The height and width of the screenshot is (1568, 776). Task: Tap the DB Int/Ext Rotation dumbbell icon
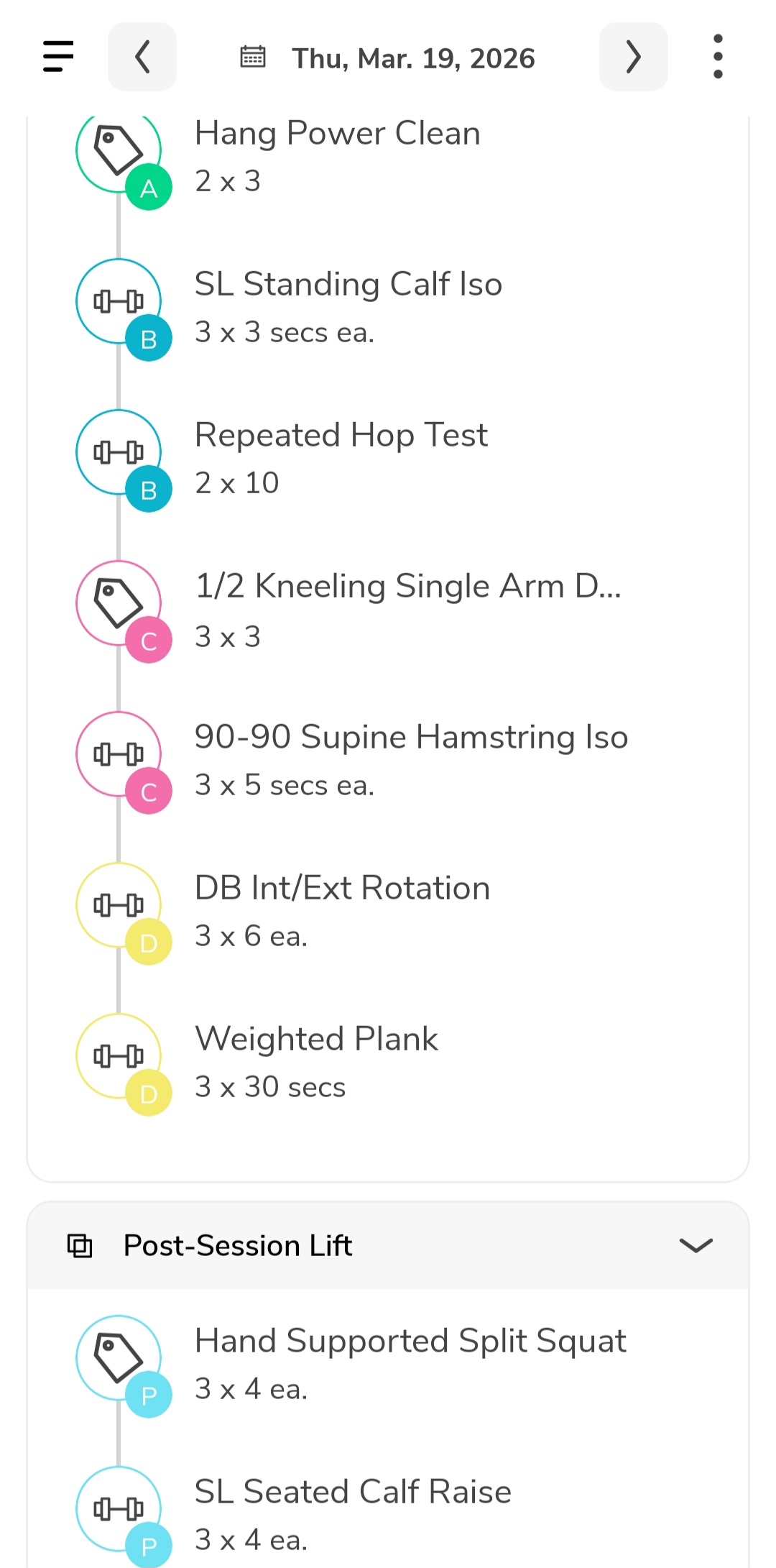pyautogui.click(x=119, y=904)
